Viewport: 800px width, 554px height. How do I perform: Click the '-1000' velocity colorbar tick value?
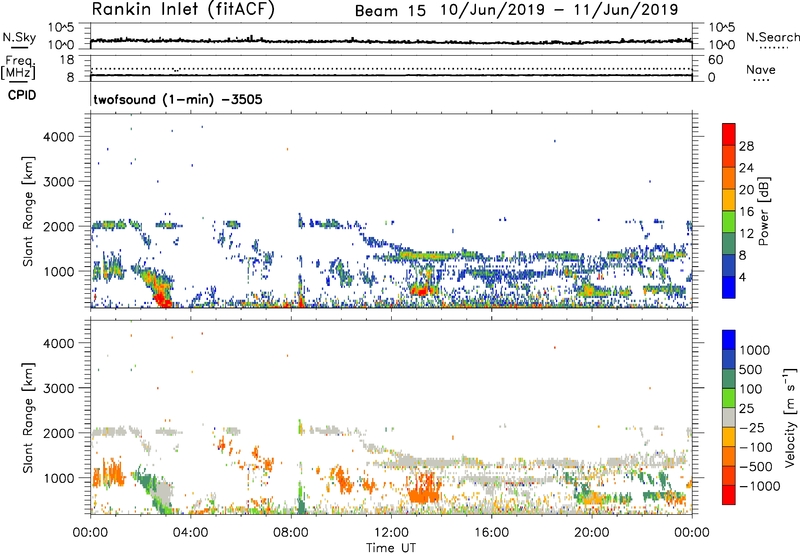(759, 486)
